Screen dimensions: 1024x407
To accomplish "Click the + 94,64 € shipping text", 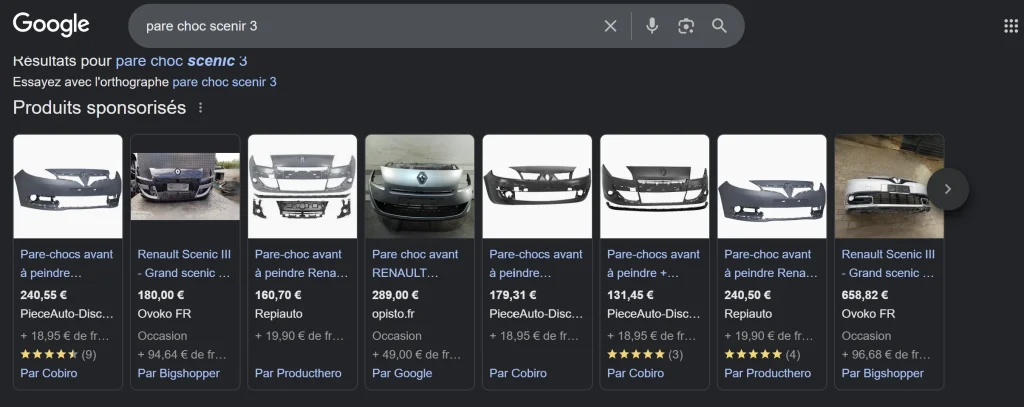I will (x=182, y=355).
